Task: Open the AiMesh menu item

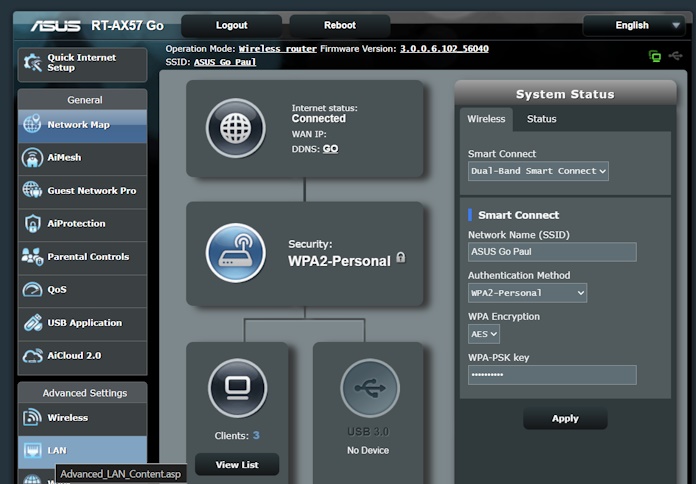Action: click(x=83, y=158)
